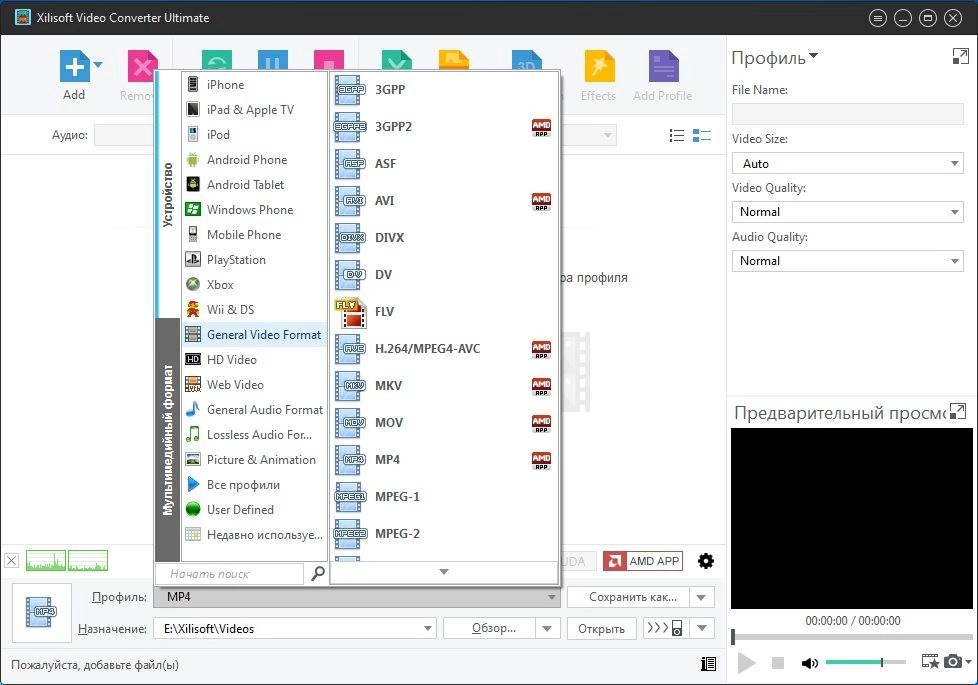Click the Сохранить как... button

point(628,597)
